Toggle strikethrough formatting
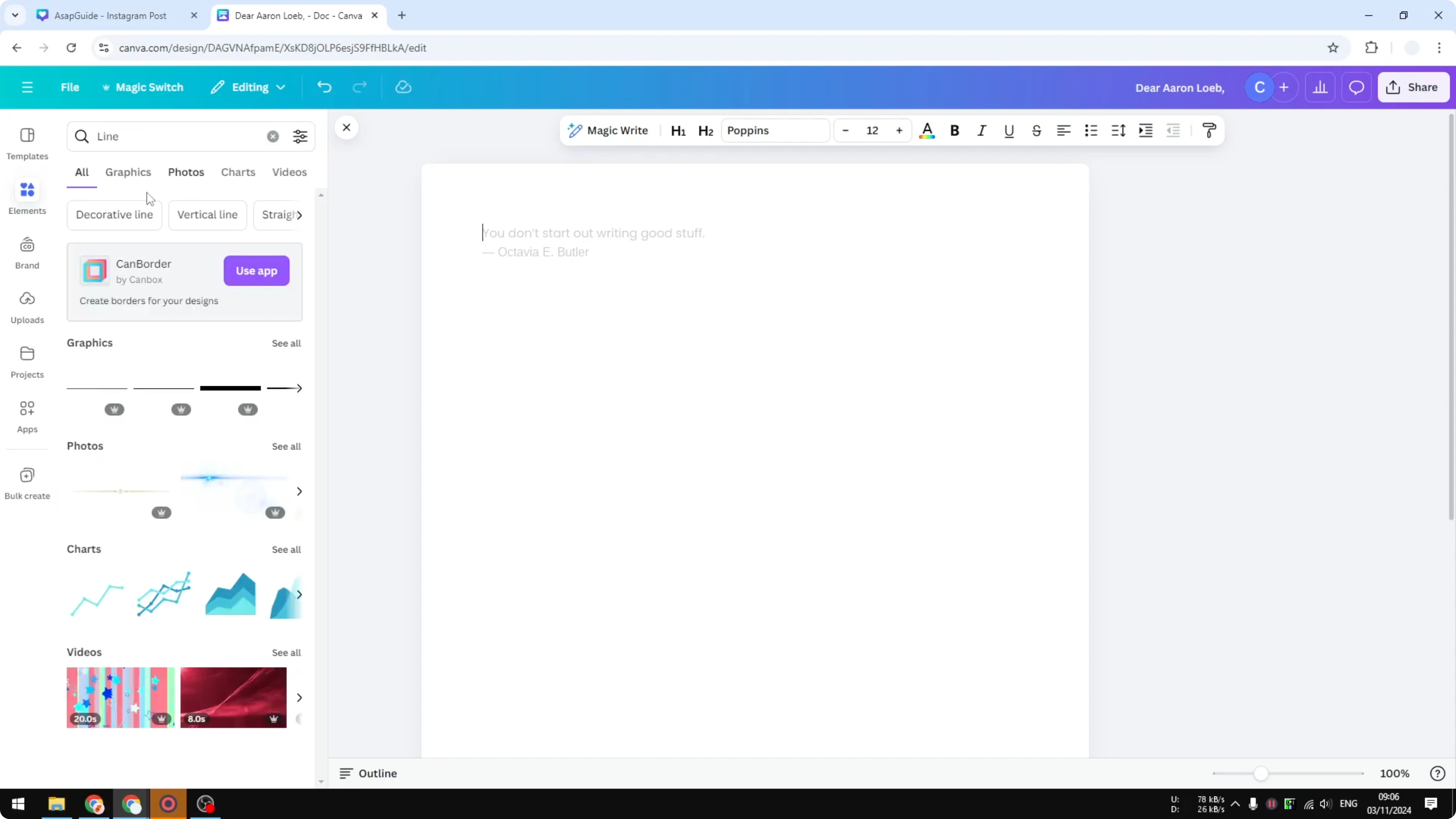The width and height of the screenshot is (1456, 819). coord(1036,130)
